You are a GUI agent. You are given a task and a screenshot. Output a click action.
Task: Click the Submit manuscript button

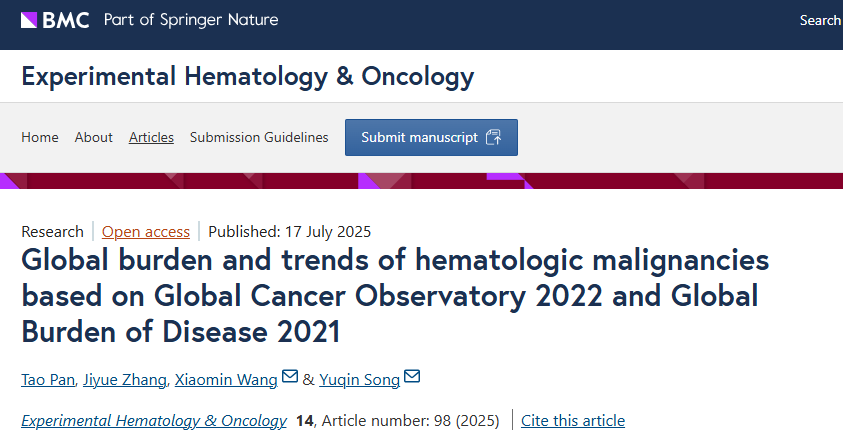[x=431, y=138]
